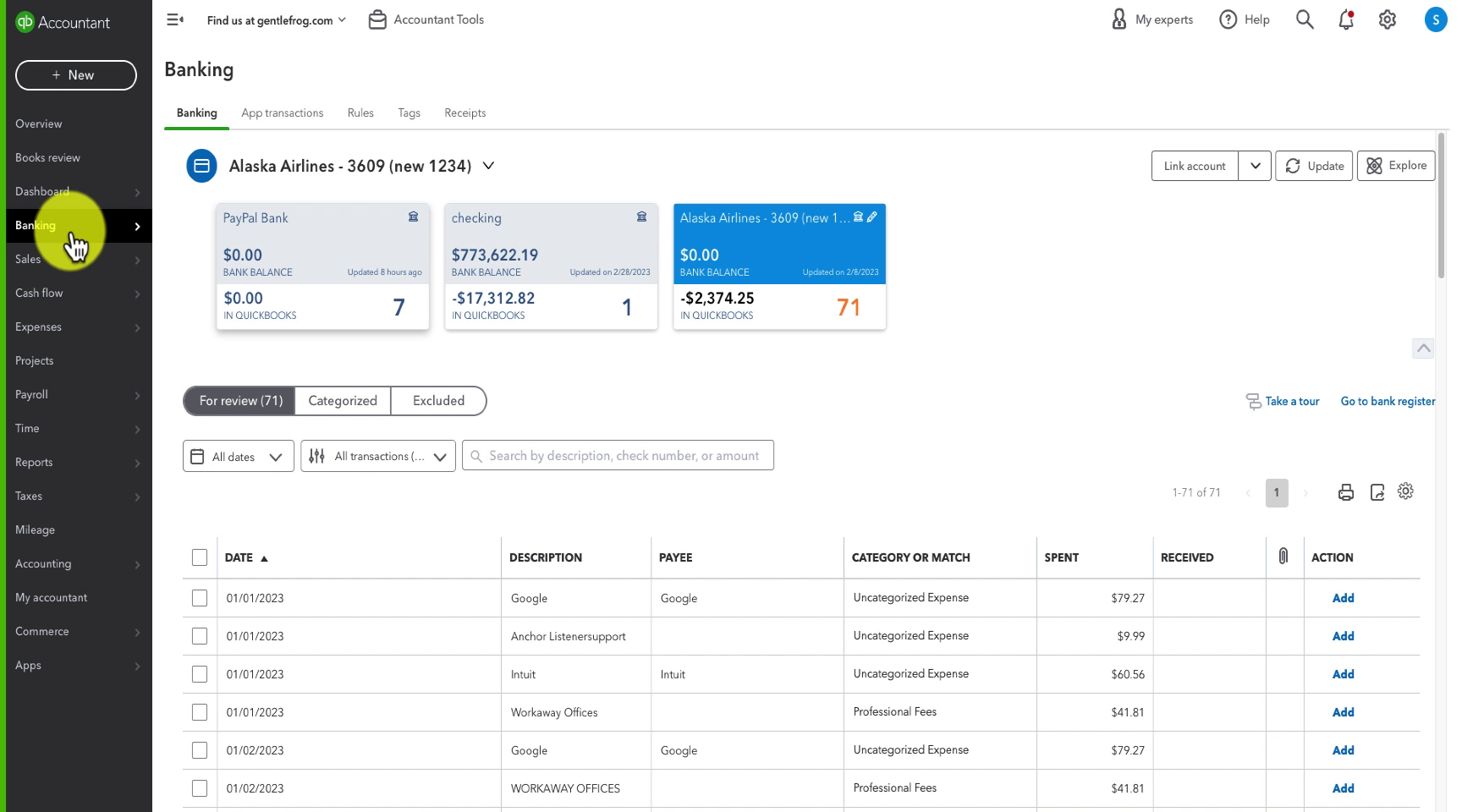Check the 01/01/2023 Google $79.27 row
The height and width of the screenshot is (812, 1462).
[x=200, y=598]
